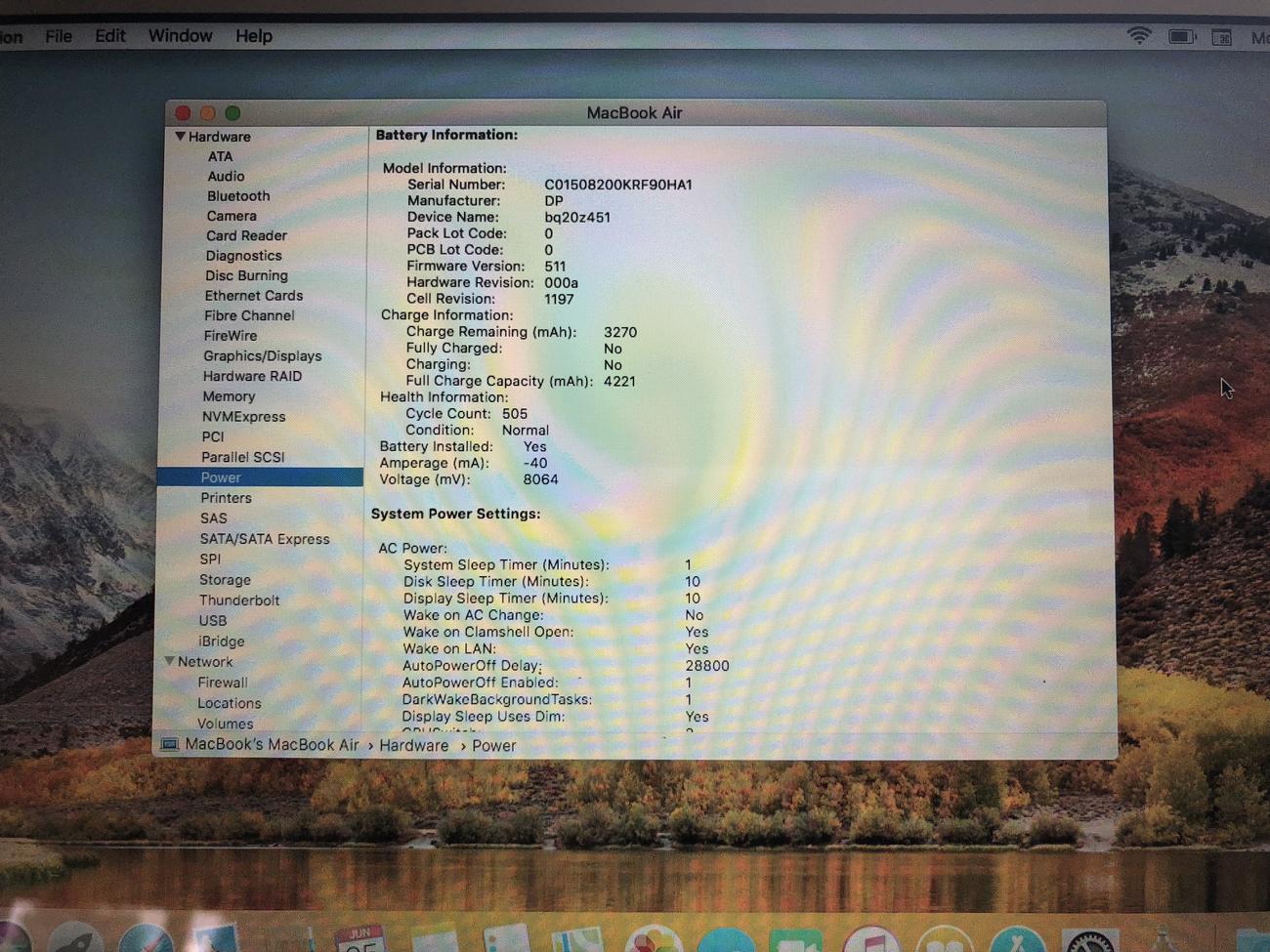The height and width of the screenshot is (952, 1270).
Task: Show Storage details
Action: tap(225, 580)
